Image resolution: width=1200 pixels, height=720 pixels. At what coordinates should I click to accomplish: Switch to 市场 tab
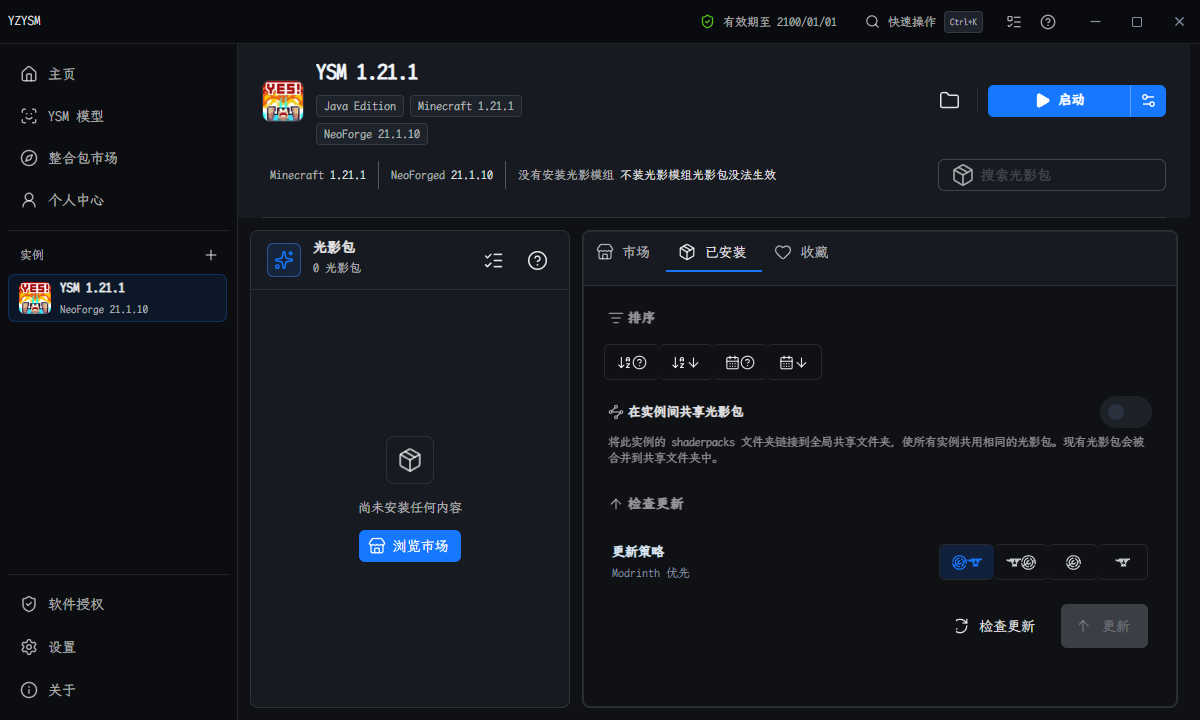623,252
